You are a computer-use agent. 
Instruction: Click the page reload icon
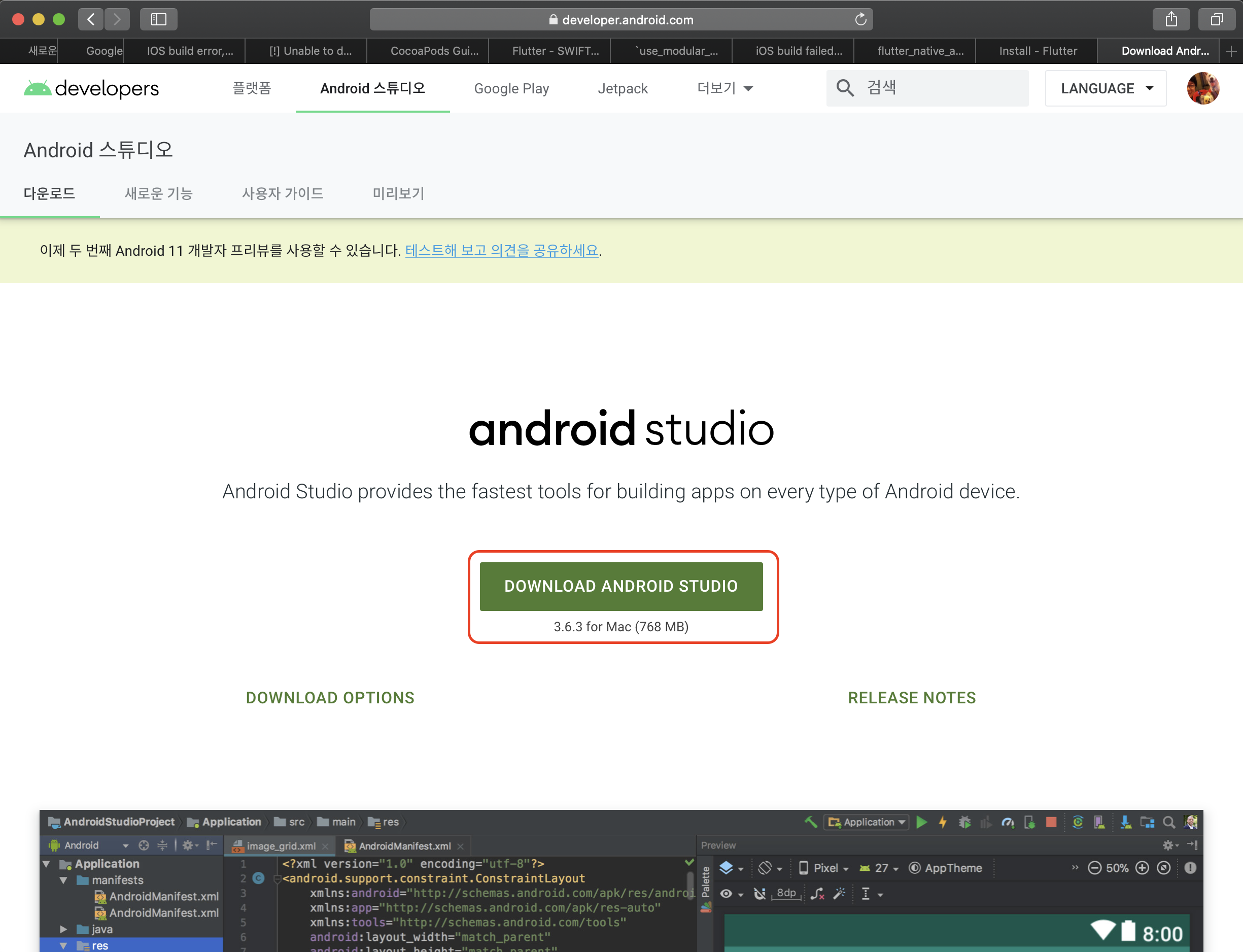click(x=860, y=20)
